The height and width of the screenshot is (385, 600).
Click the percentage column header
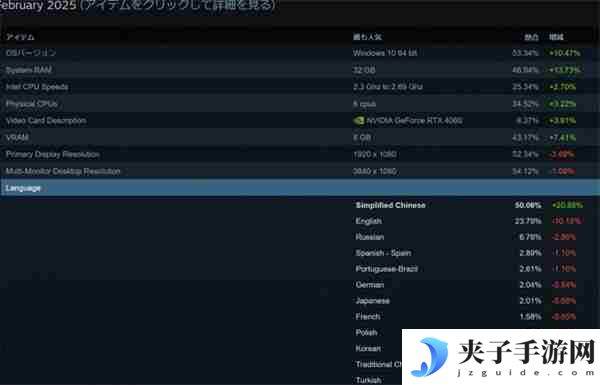531,37
